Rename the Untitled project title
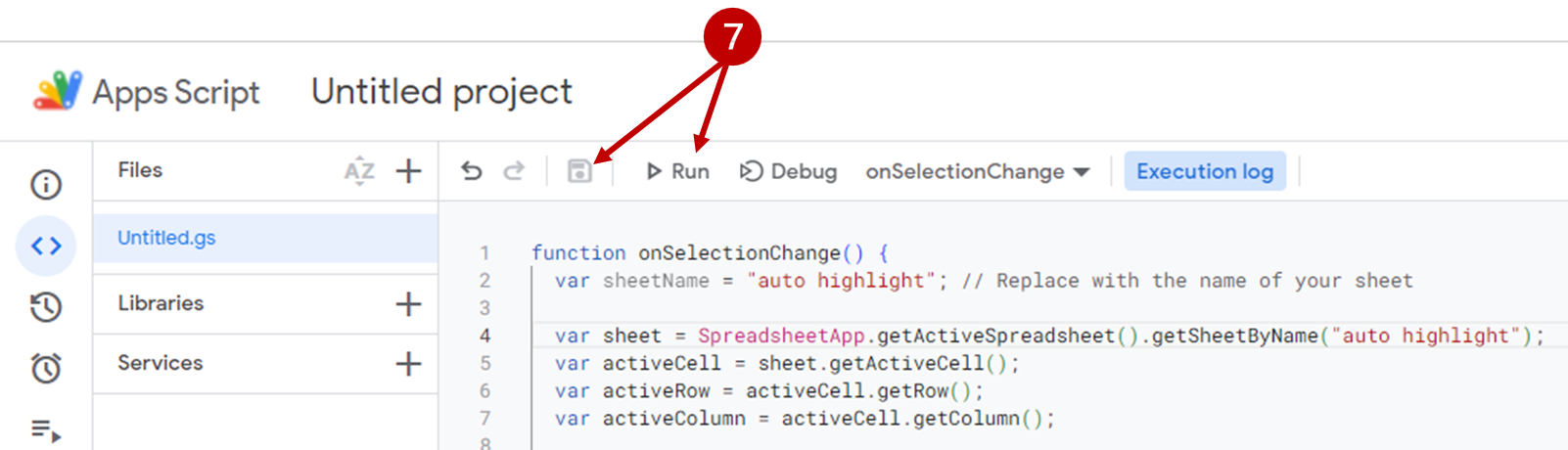 441,92
